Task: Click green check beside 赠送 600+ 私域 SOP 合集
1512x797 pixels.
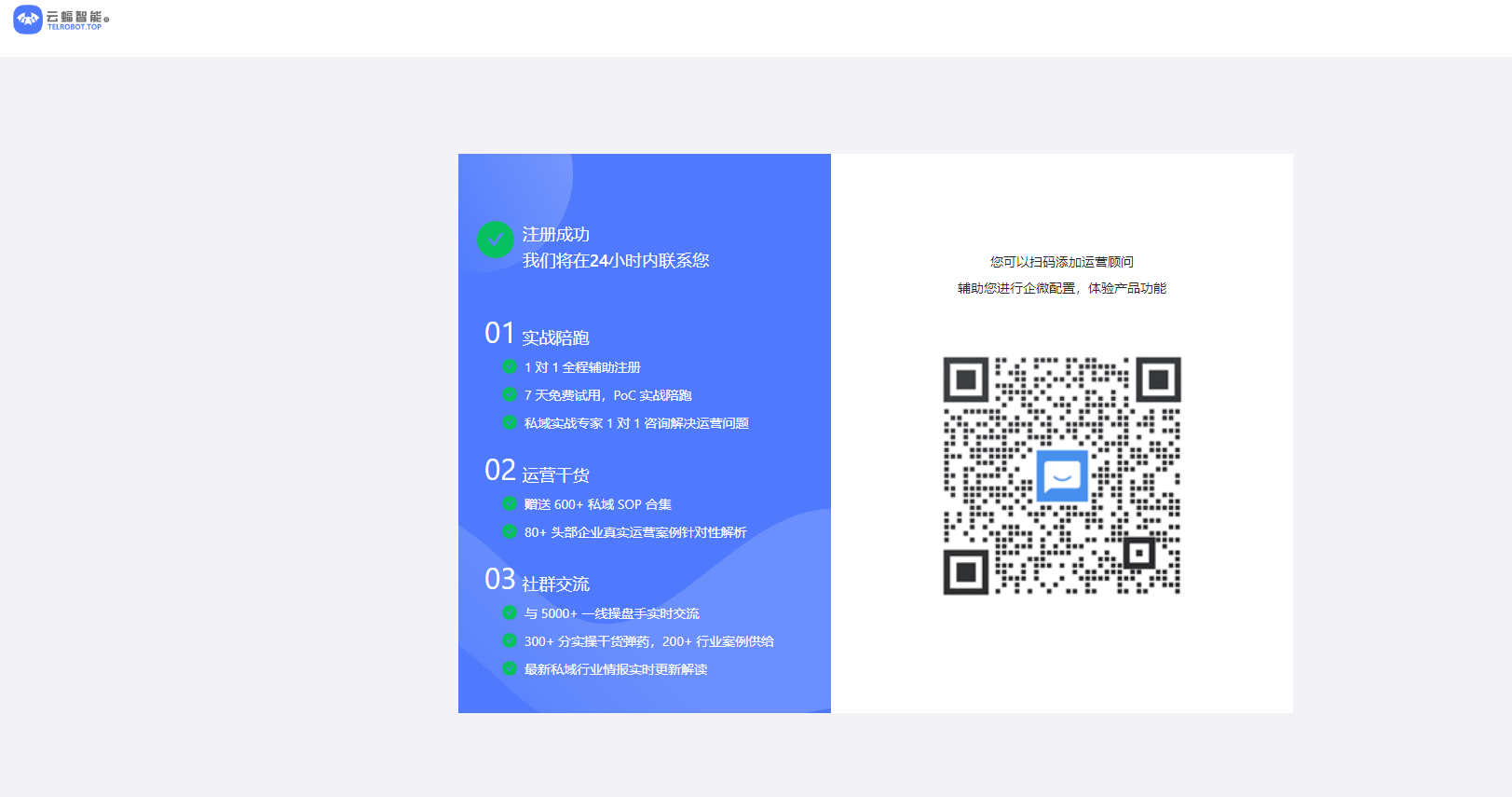Action: tap(510, 503)
